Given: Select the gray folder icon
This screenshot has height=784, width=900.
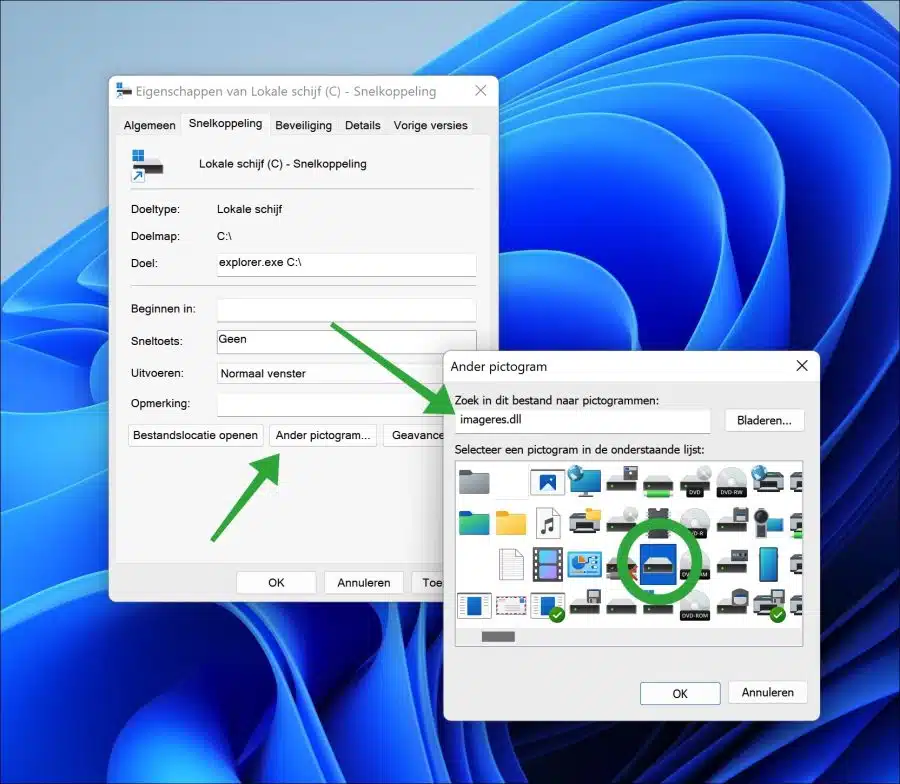Looking at the screenshot, I should pos(474,482).
